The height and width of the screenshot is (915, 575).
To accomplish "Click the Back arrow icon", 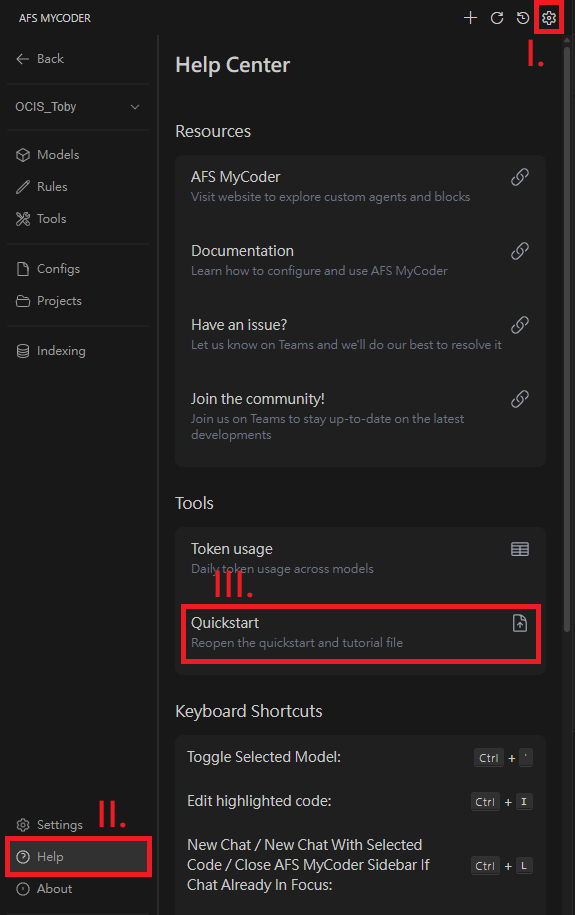I will pyautogui.click(x=23, y=59).
